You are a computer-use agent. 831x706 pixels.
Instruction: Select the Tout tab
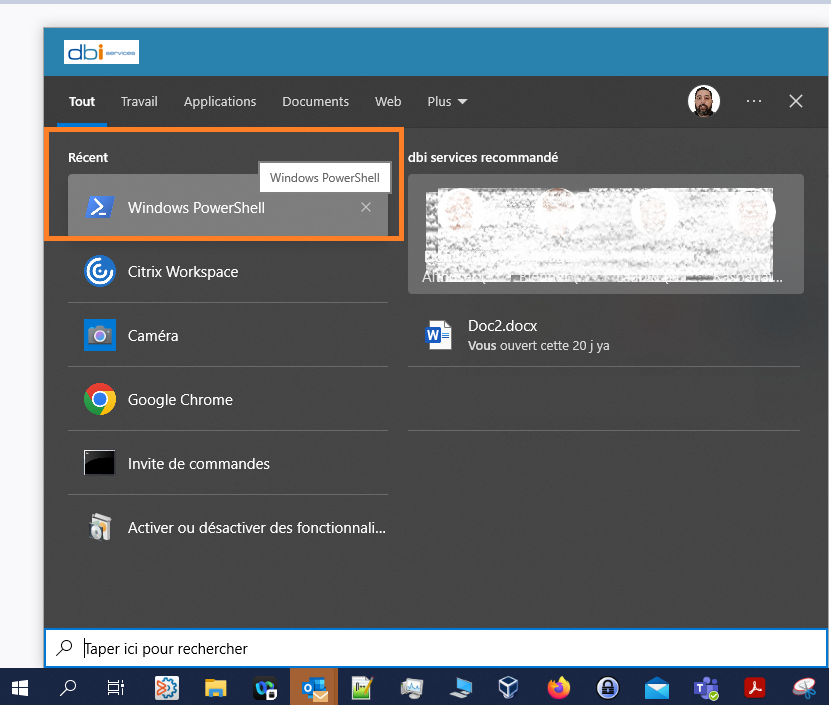(82, 101)
